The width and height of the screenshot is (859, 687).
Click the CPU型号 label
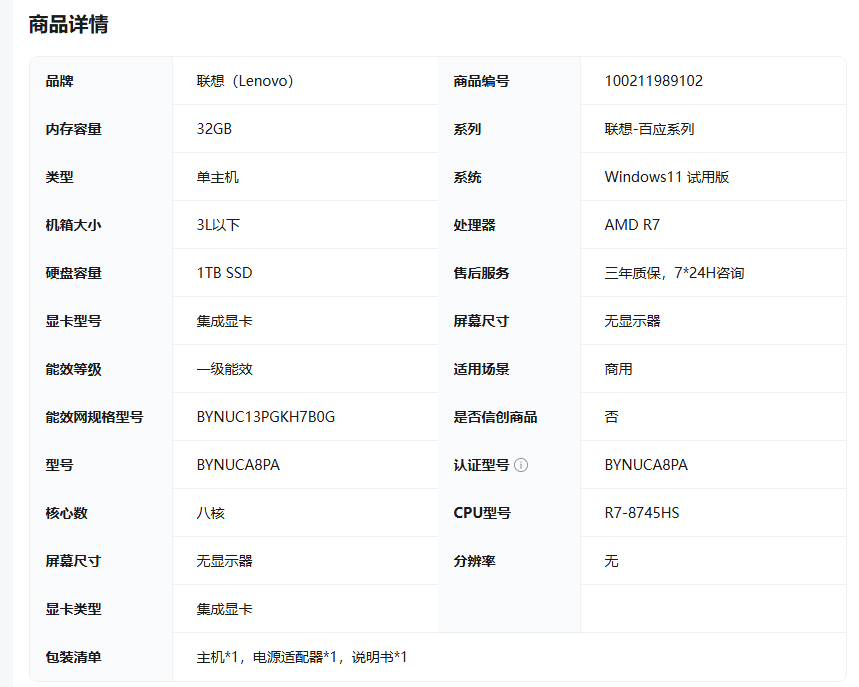click(482, 513)
